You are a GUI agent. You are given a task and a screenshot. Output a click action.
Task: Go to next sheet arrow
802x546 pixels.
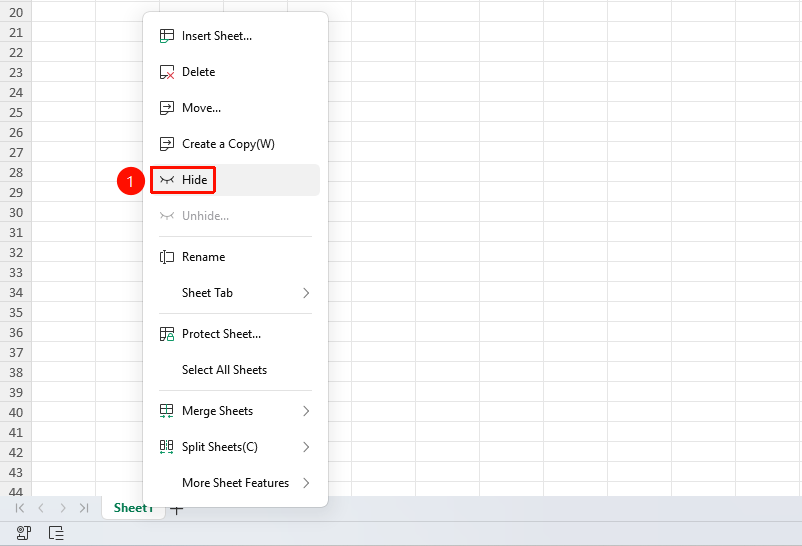click(x=62, y=508)
